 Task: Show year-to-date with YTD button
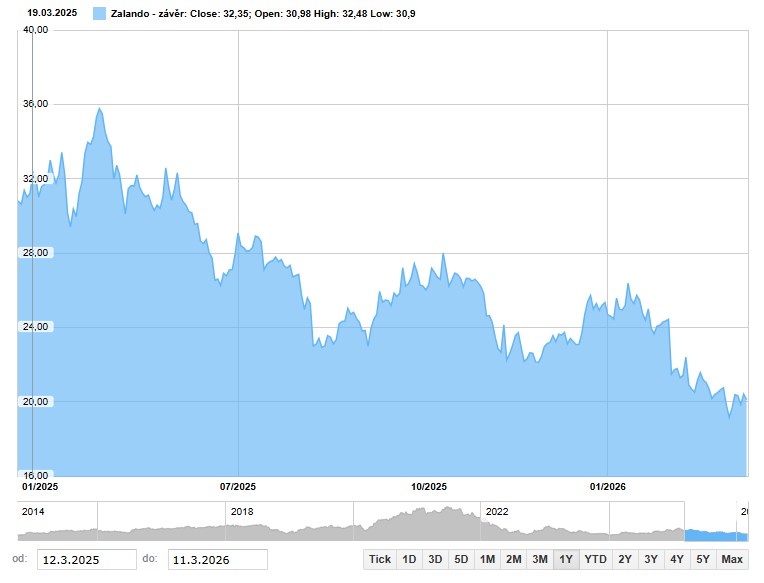595,559
